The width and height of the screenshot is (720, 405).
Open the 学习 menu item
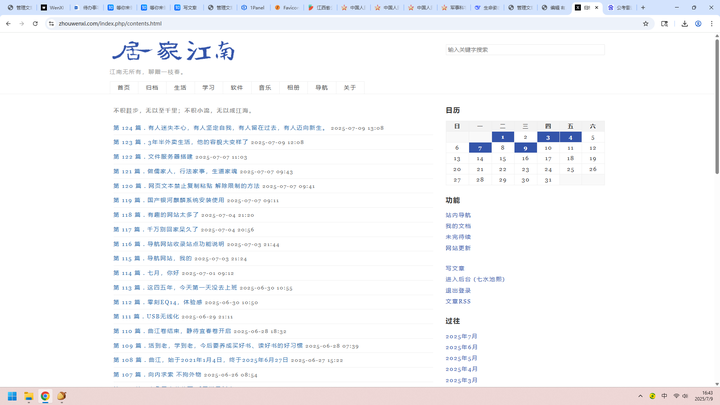208,88
